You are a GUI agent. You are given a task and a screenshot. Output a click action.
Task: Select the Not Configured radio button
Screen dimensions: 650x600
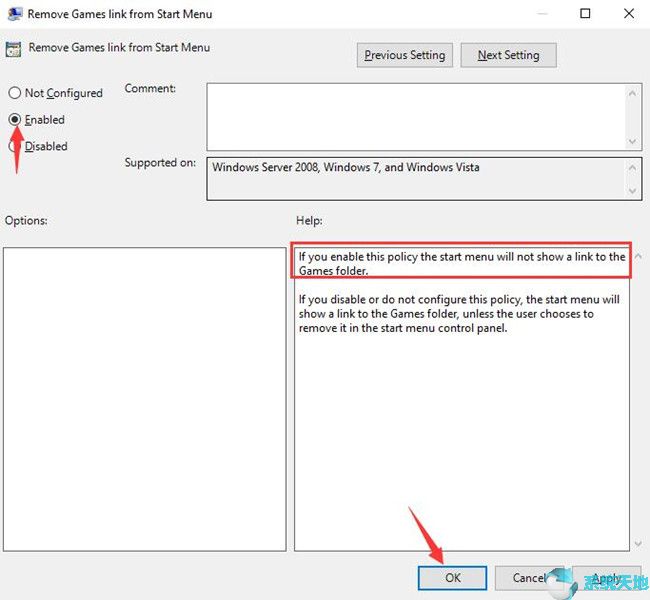point(15,93)
